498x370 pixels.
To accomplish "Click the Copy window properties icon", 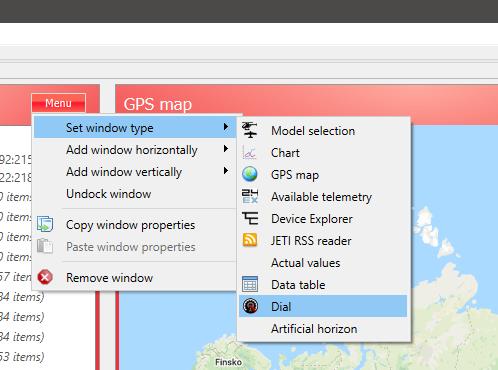I will pyautogui.click(x=45, y=224).
